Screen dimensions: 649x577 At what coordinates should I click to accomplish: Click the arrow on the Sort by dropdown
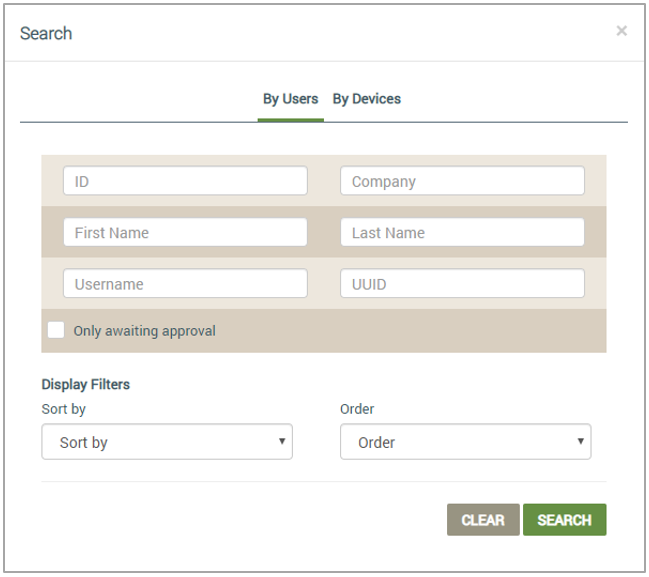(282, 441)
